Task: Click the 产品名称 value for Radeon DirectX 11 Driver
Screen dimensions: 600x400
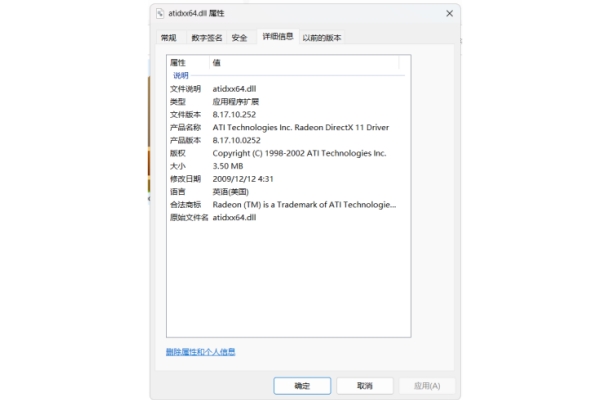Action: (x=300, y=128)
